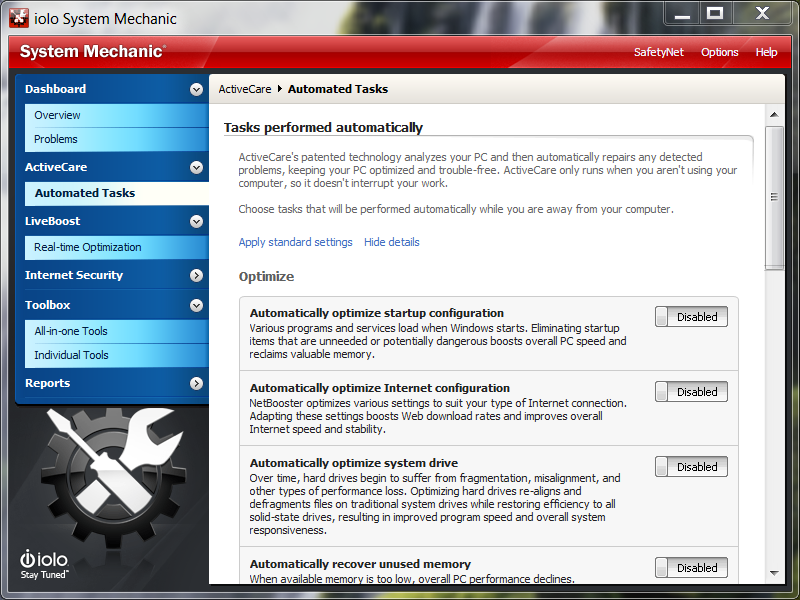Open SafetyNet from the top bar
Viewport: 800px width, 600px height.
659,52
